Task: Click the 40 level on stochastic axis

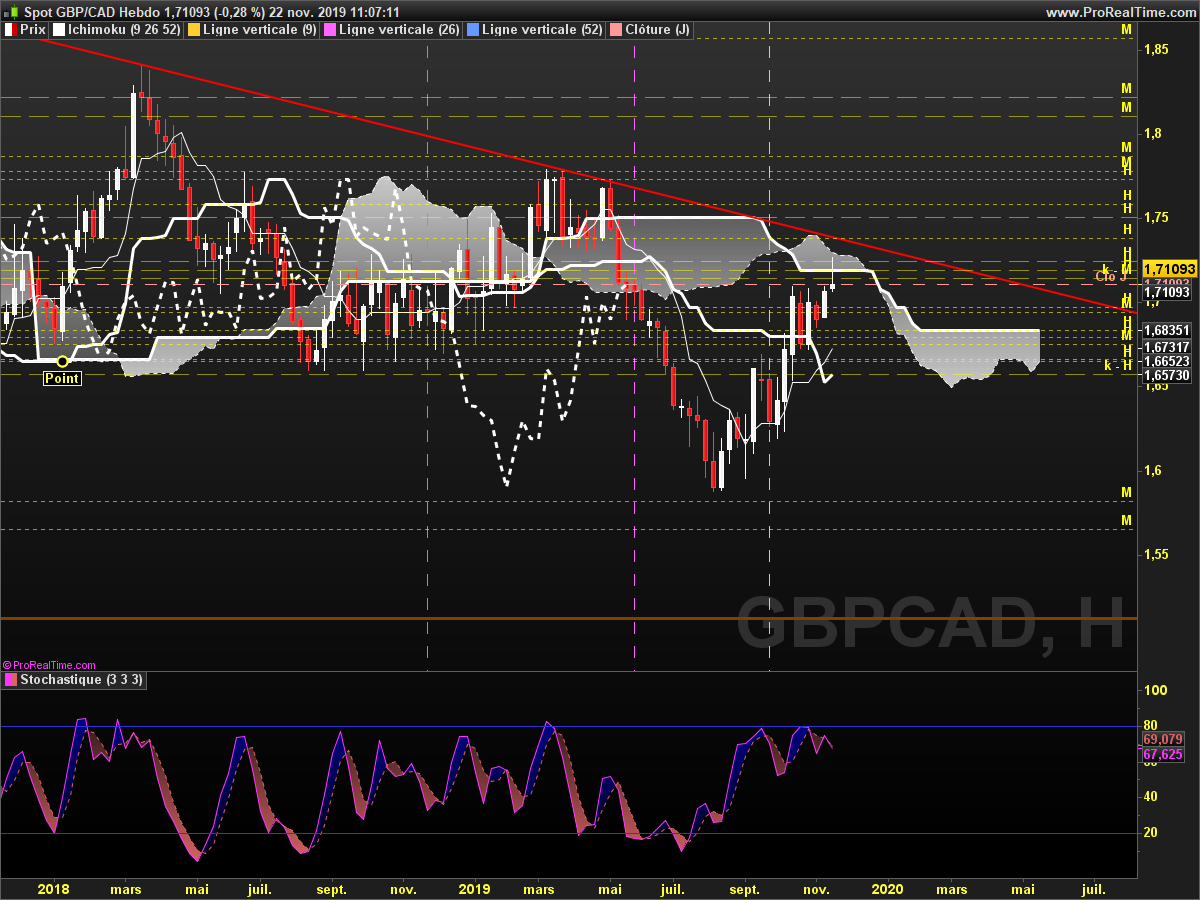Action: tap(1152, 797)
